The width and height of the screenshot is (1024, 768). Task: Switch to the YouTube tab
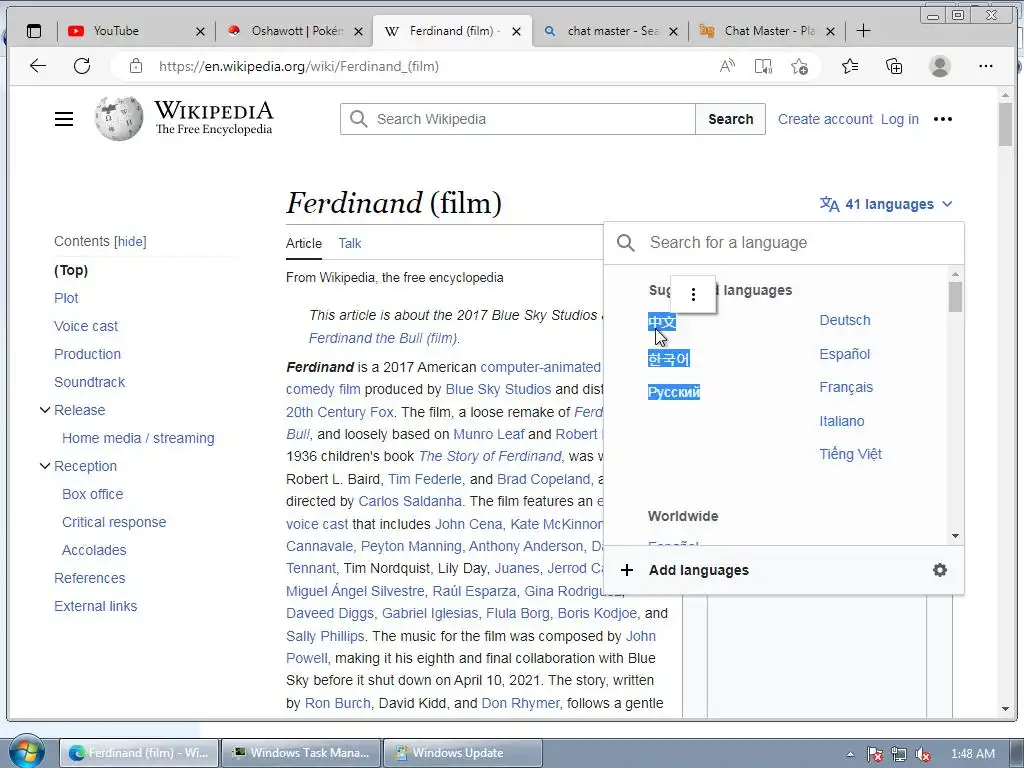136,31
